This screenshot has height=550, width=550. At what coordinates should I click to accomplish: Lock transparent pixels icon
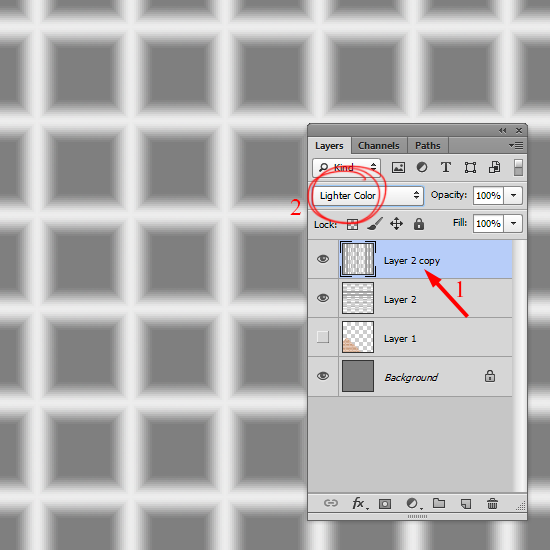[x=352, y=224]
